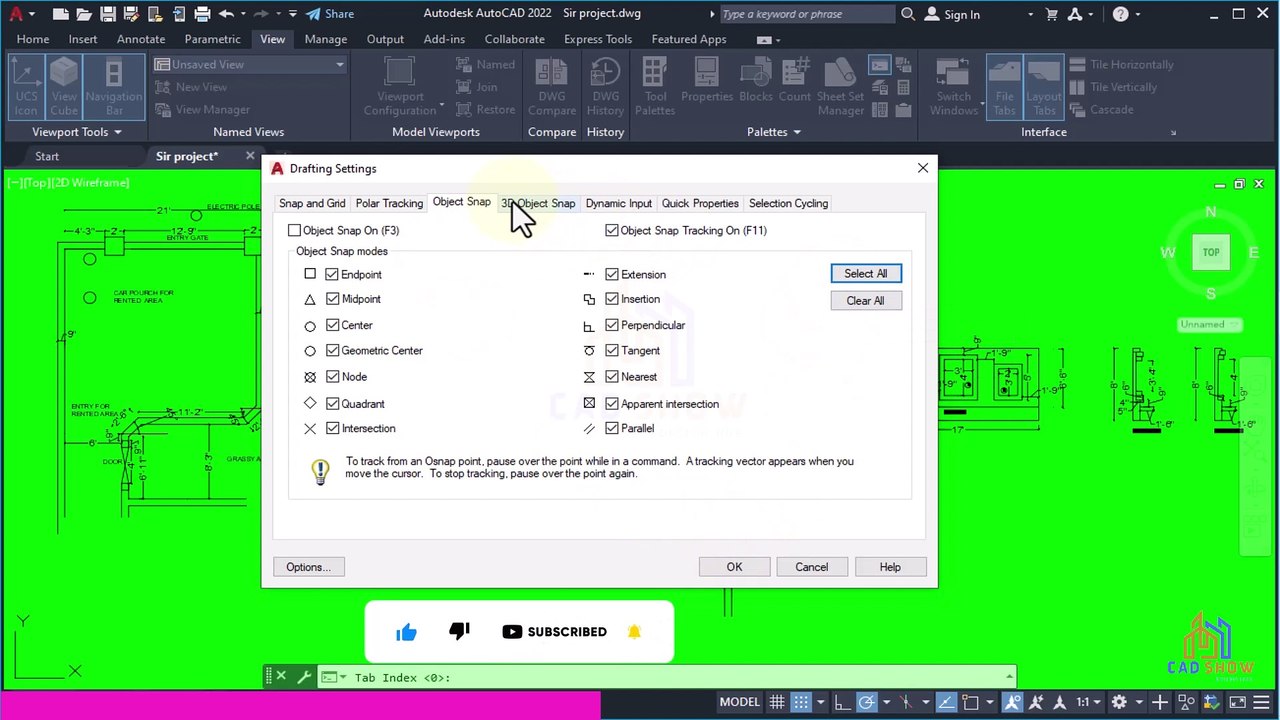Toggle object snap tracking status icon
Image resolution: width=1280 pixels, height=720 pixels.
946,702
